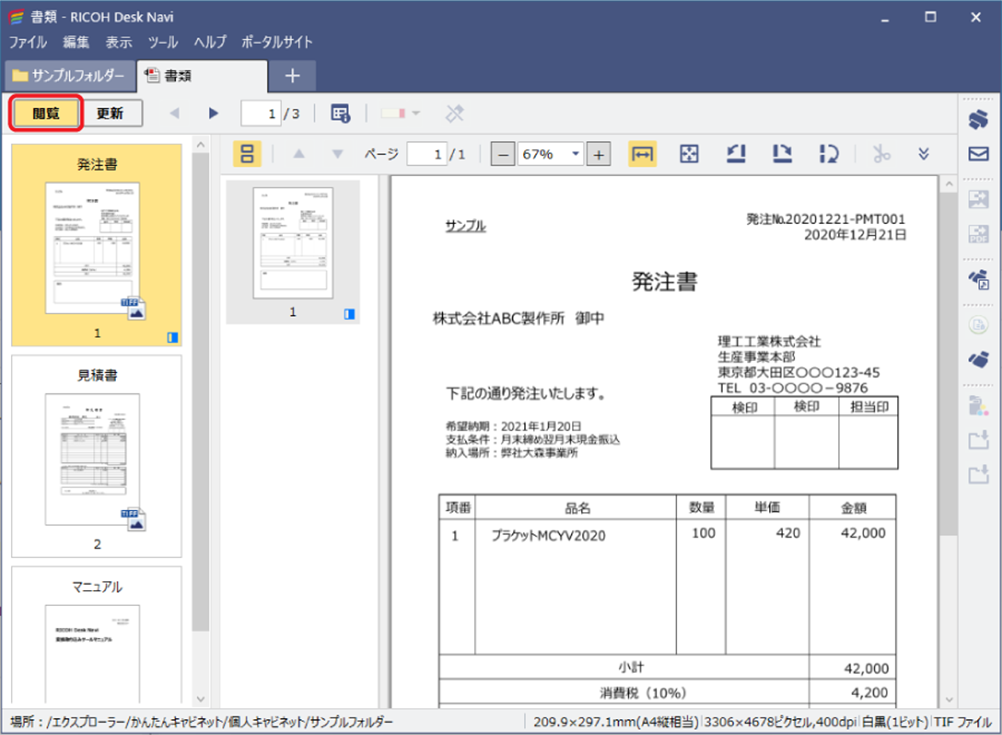Viewport: 1002px width, 735px height.
Task: Add a new tab with plus button
Action: coord(292,75)
